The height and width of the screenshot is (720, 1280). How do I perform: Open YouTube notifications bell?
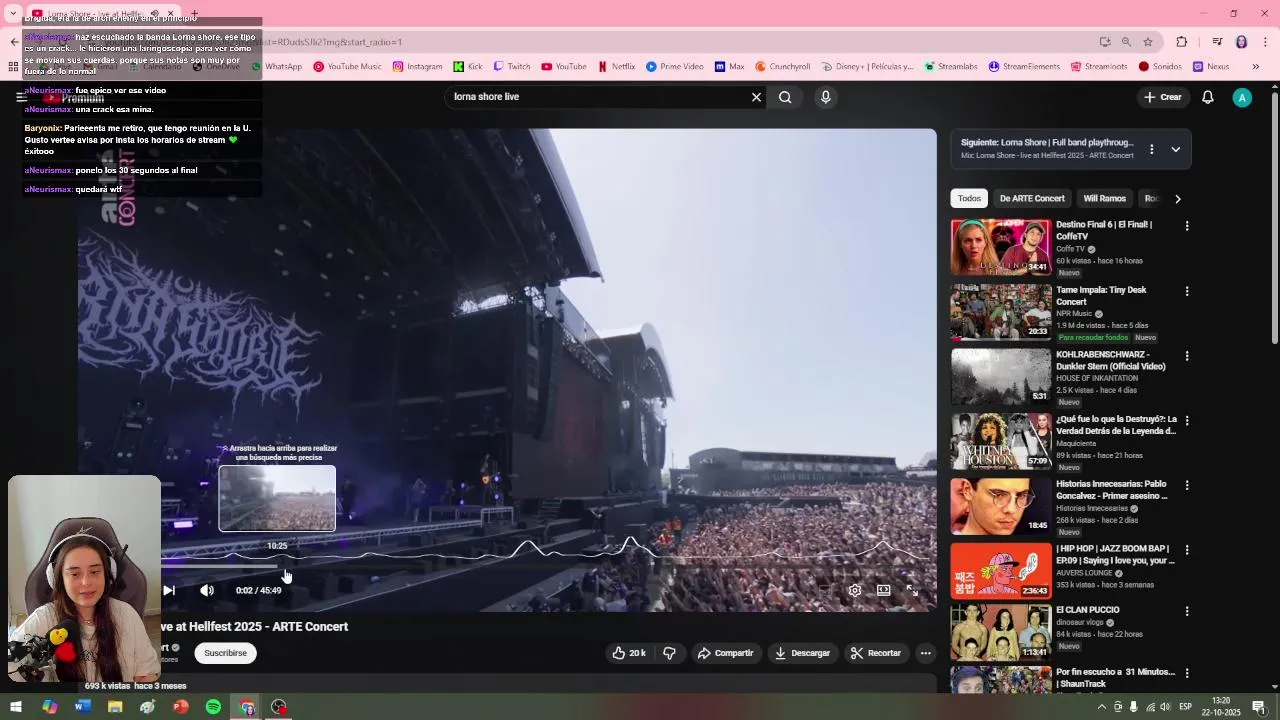pos(1208,97)
